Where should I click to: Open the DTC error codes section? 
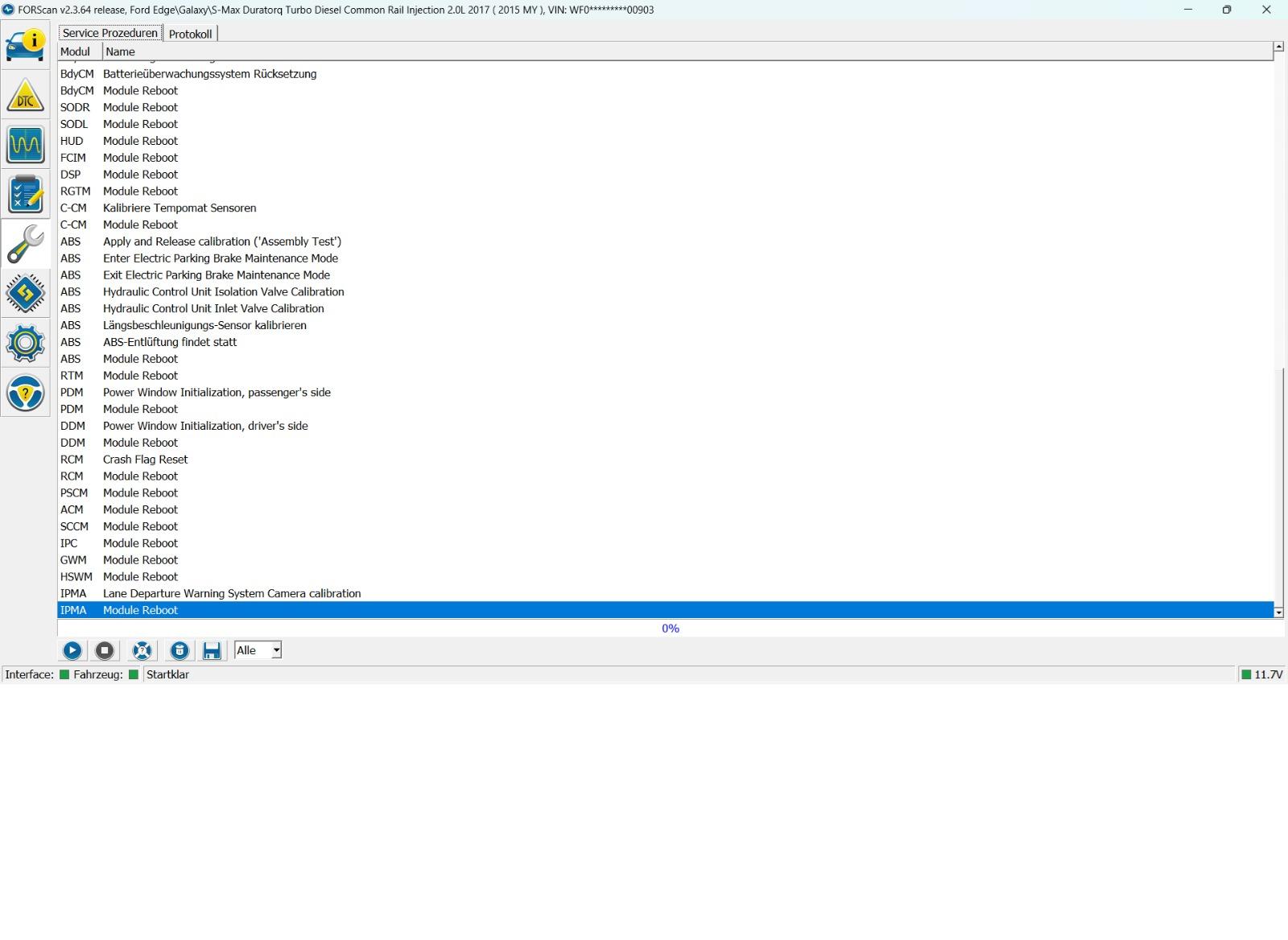(x=25, y=95)
